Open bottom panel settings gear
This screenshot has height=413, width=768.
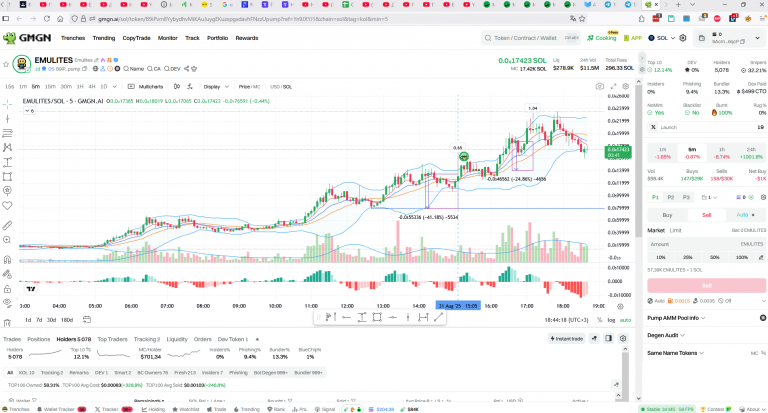click(x=623, y=338)
